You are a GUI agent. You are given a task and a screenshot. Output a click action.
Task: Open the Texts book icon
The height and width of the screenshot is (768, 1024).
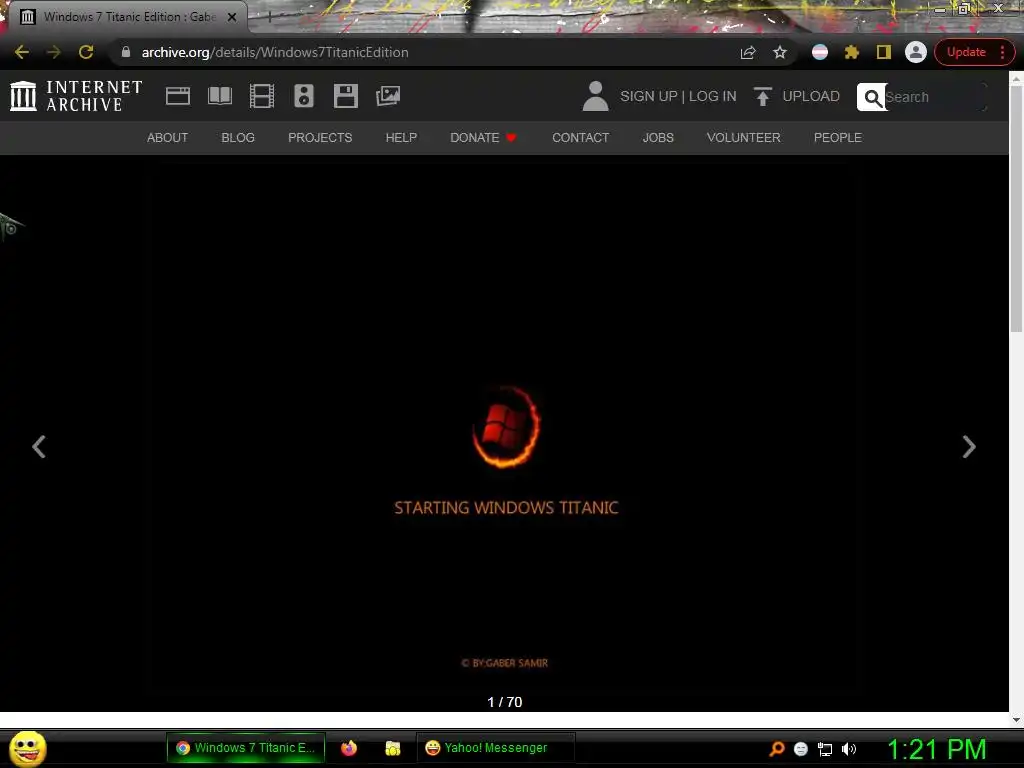click(219, 96)
